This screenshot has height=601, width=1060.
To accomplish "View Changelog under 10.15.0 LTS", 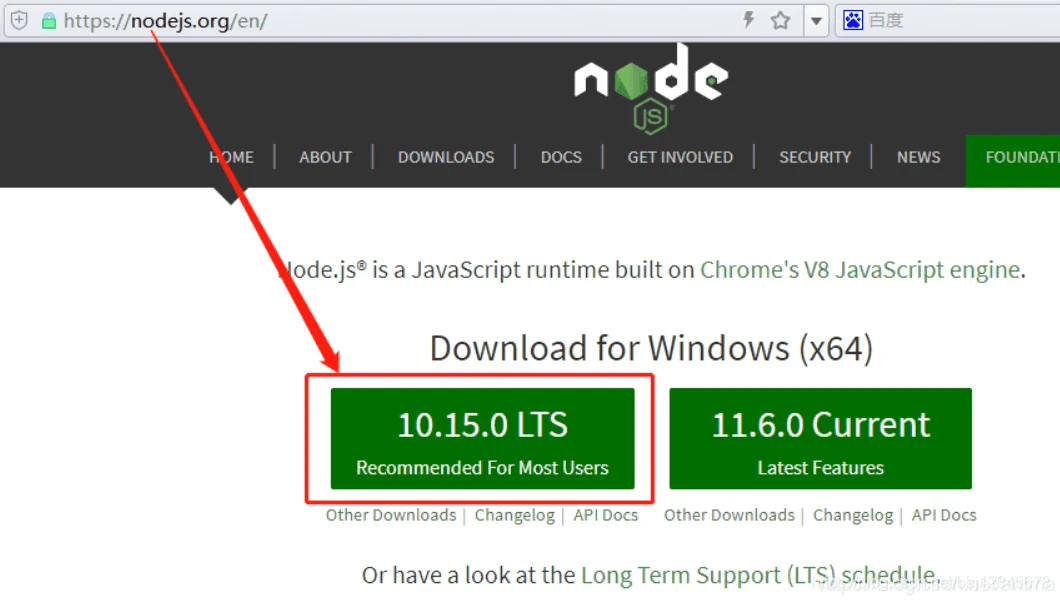I will (514, 515).
